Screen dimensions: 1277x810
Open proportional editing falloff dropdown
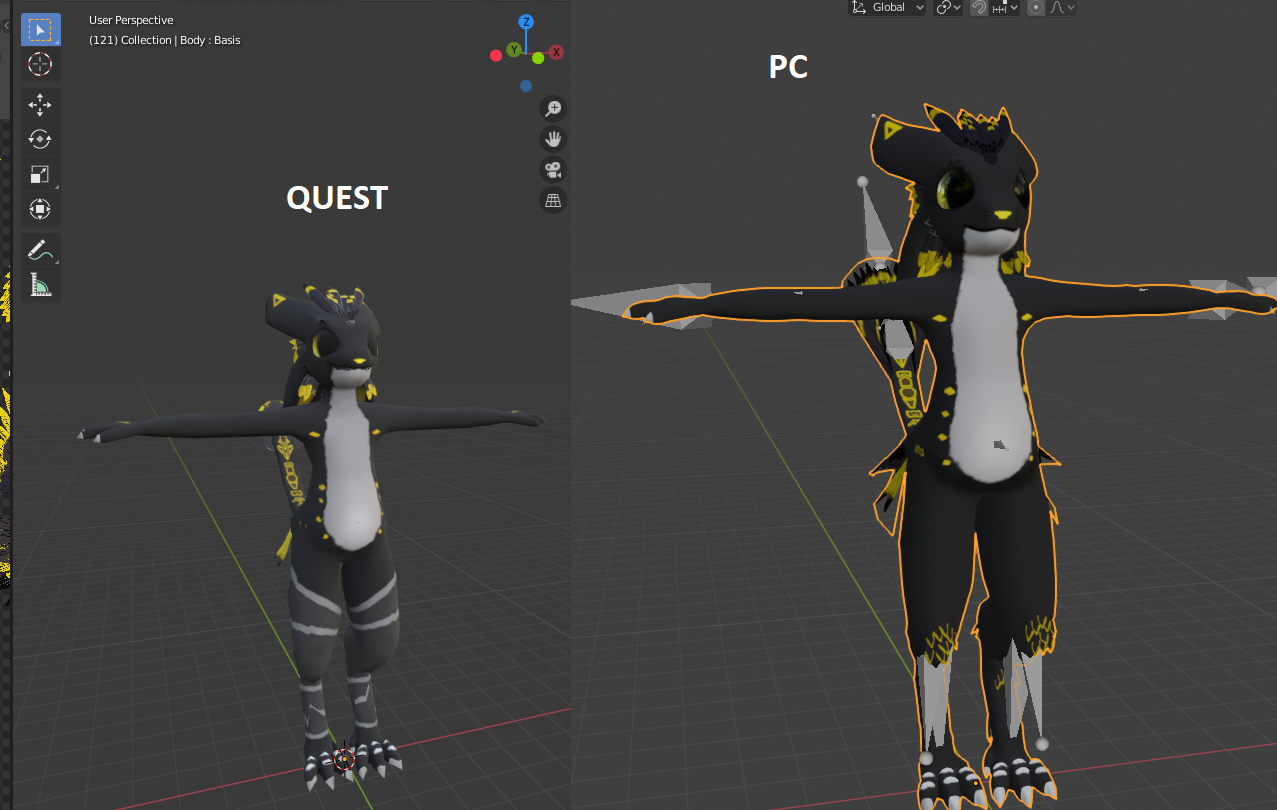(1062, 8)
